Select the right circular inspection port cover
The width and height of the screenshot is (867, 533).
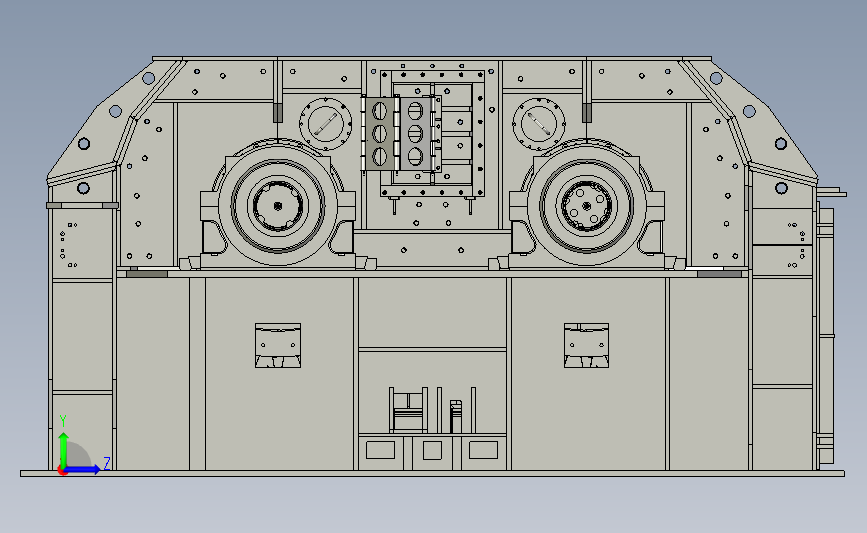(539, 124)
